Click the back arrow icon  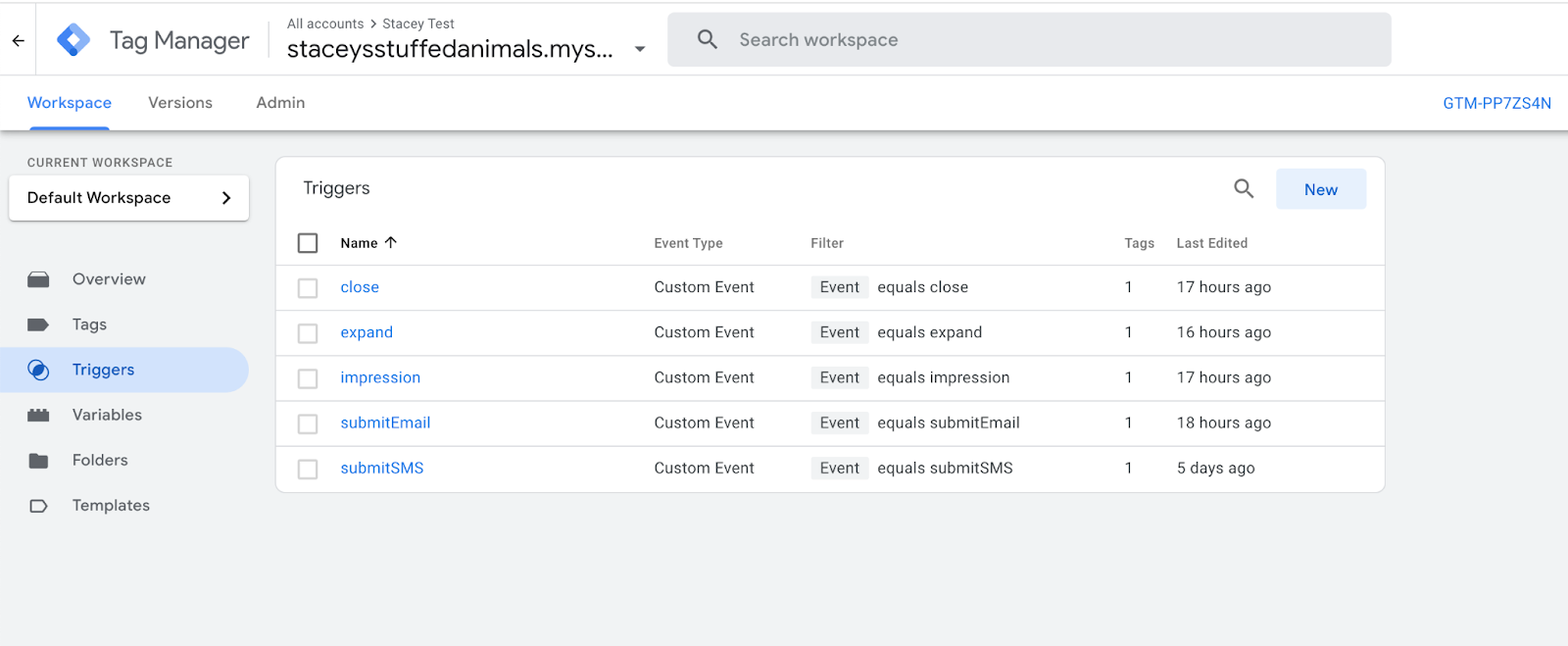click(18, 40)
